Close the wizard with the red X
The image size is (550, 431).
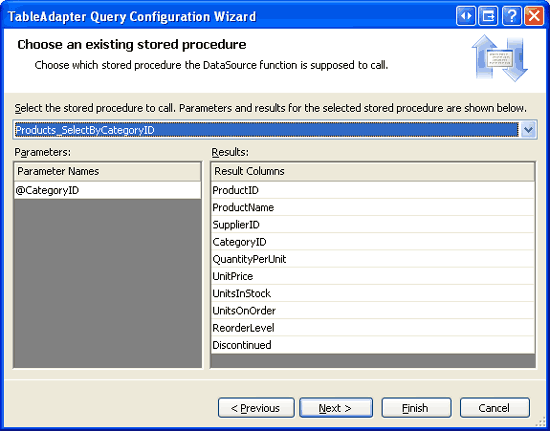click(x=534, y=16)
